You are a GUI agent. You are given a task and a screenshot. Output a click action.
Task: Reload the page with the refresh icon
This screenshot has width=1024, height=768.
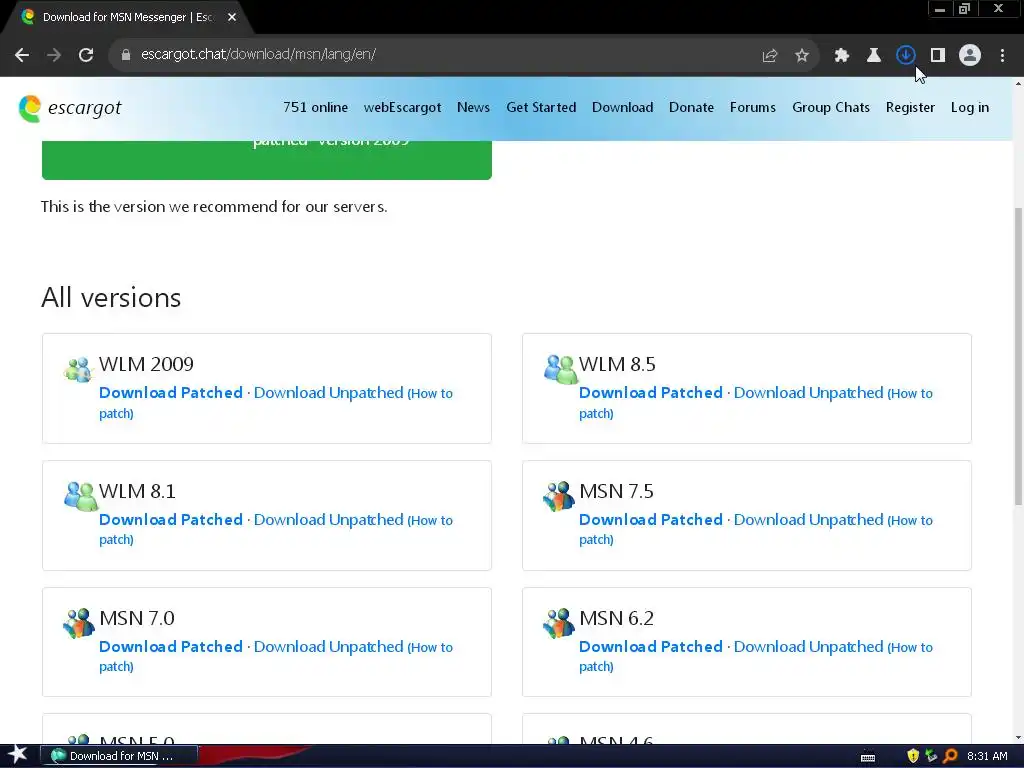point(86,55)
